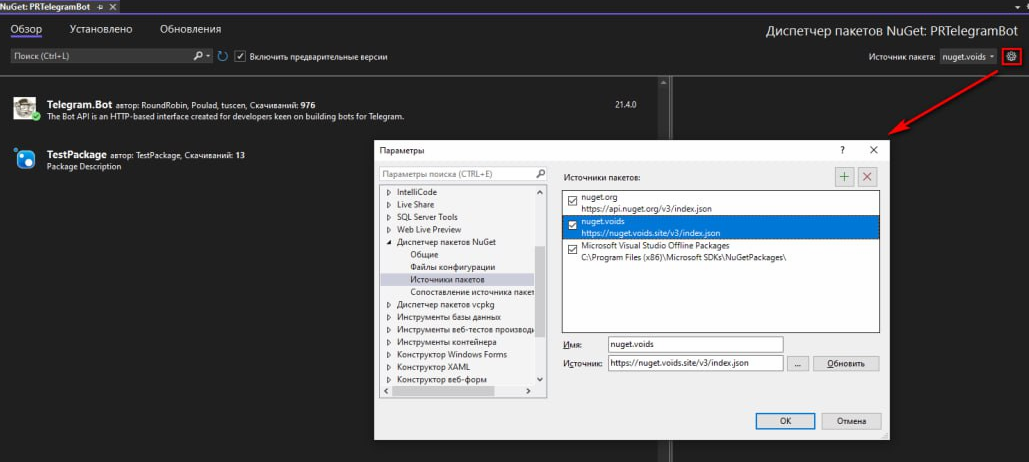Click tree horizontal scrollbar right arrow
The width and height of the screenshot is (1029, 462).
coord(529,391)
